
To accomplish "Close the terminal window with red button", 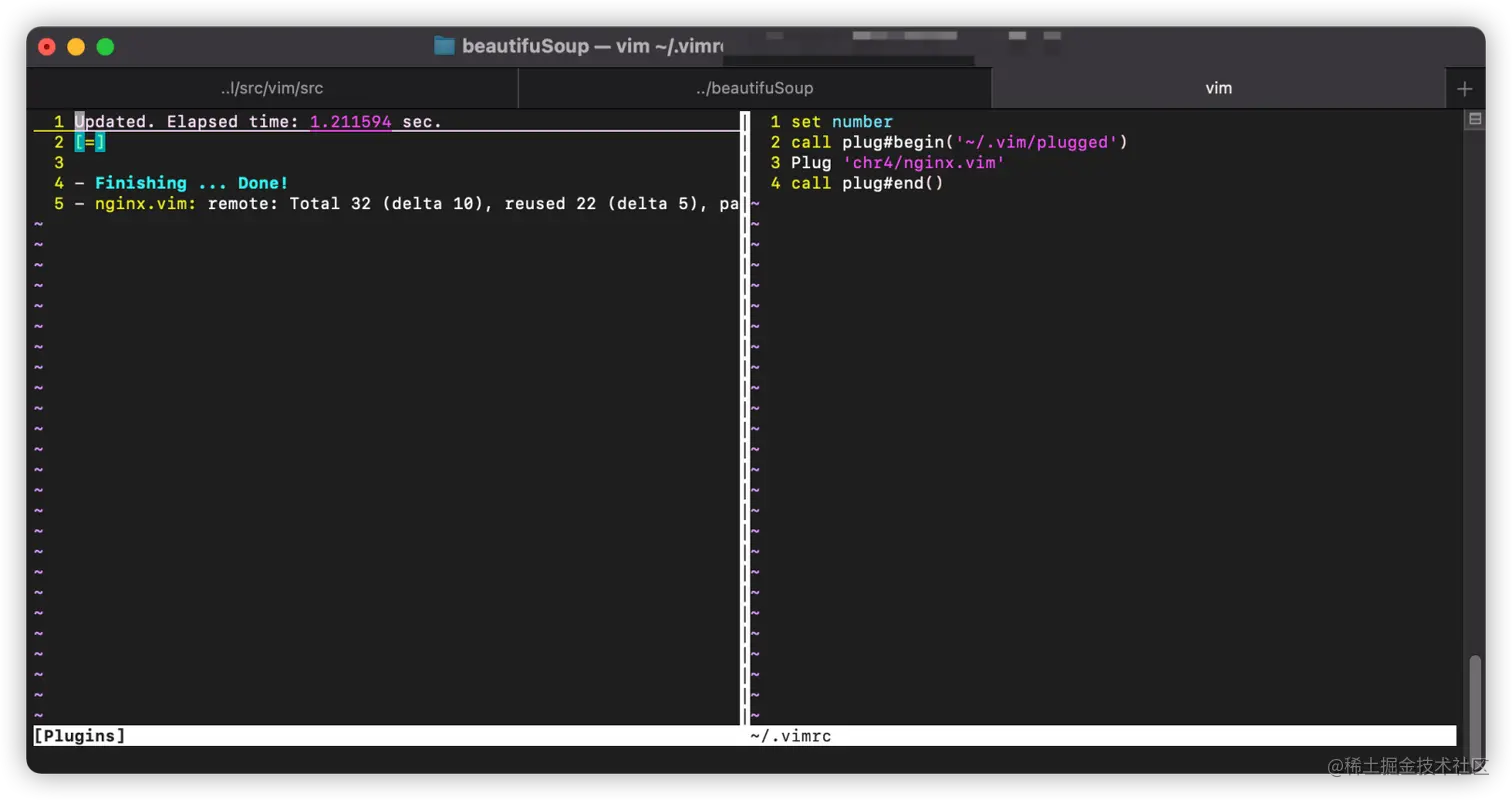I will pyautogui.click(x=47, y=47).
